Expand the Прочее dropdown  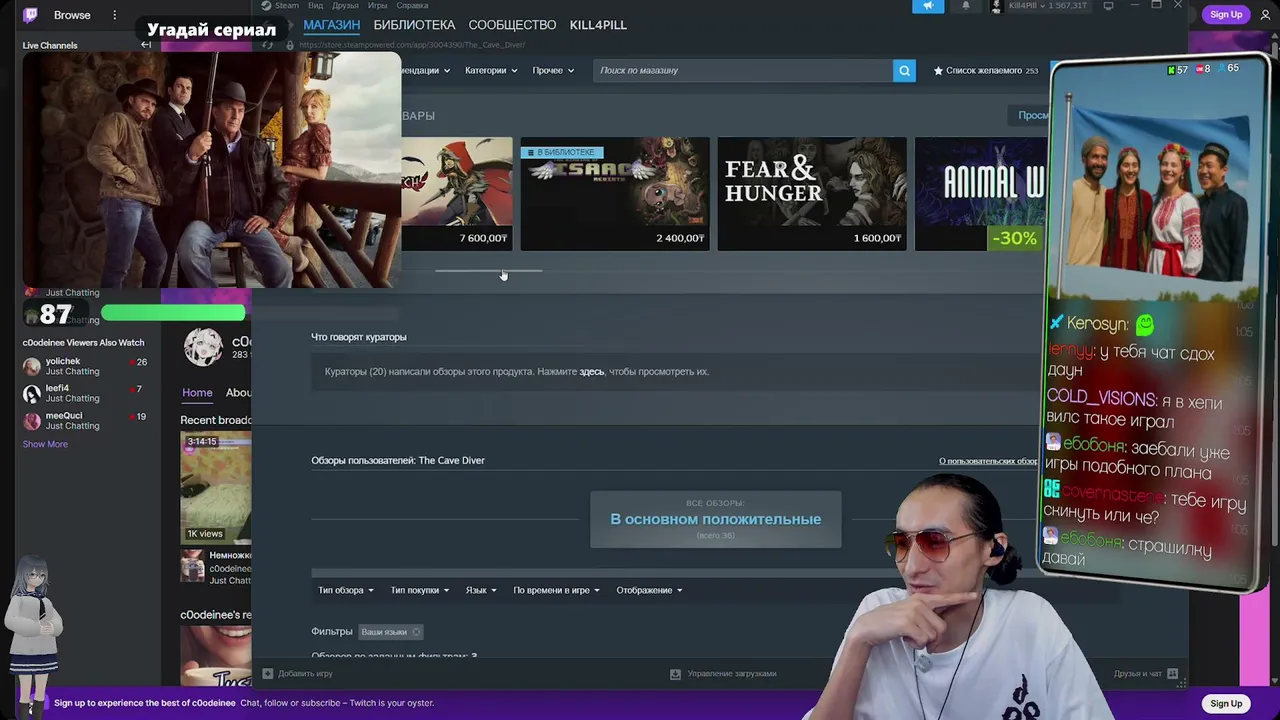point(553,70)
